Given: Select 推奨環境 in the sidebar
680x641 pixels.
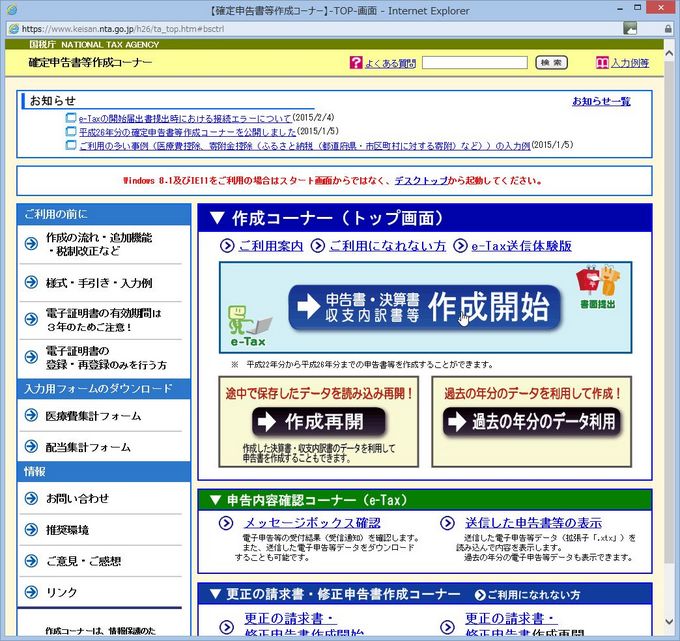Looking at the screenshot, I should click(x=68, y=529).
